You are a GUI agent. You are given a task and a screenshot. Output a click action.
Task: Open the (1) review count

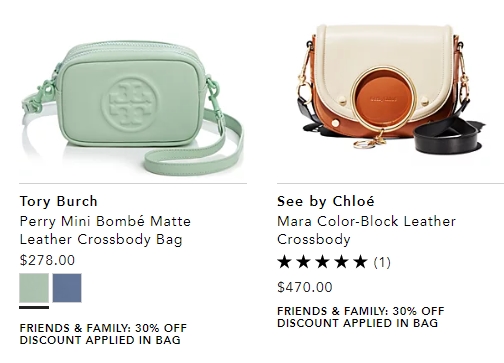[x=382, y=262]
